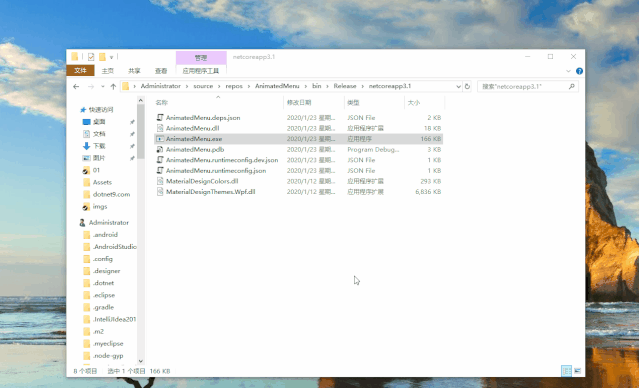Screen dimensions: 639x388
Task: Open the Quick Access Toolbar customize dropdown
Action: (x=111, y=57)
